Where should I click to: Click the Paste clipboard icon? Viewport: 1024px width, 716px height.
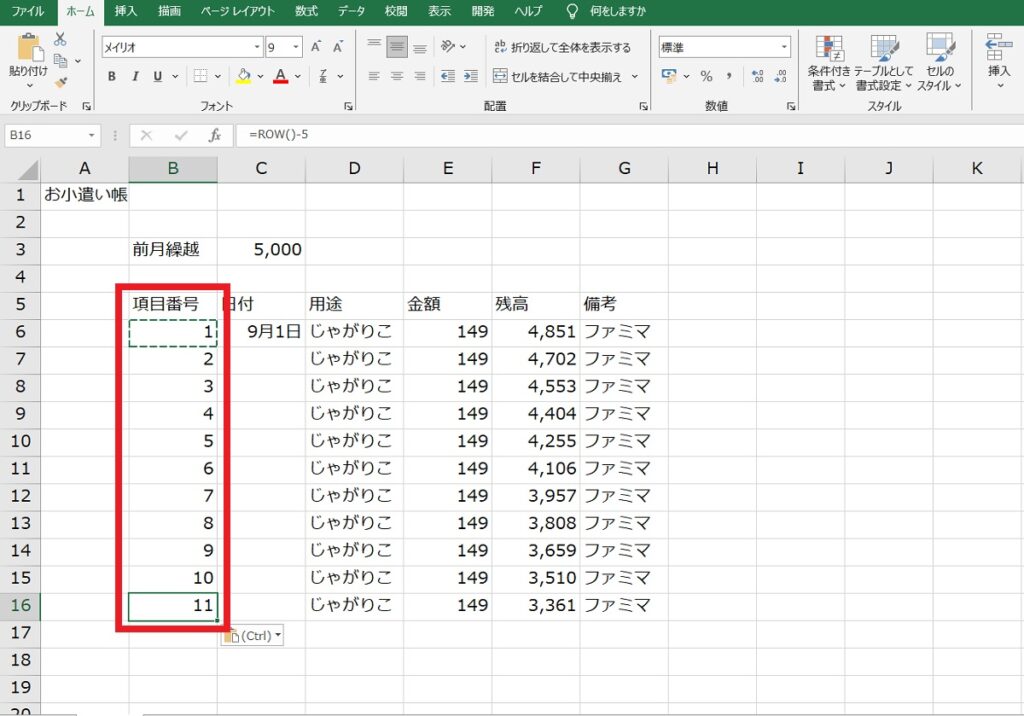29,48
